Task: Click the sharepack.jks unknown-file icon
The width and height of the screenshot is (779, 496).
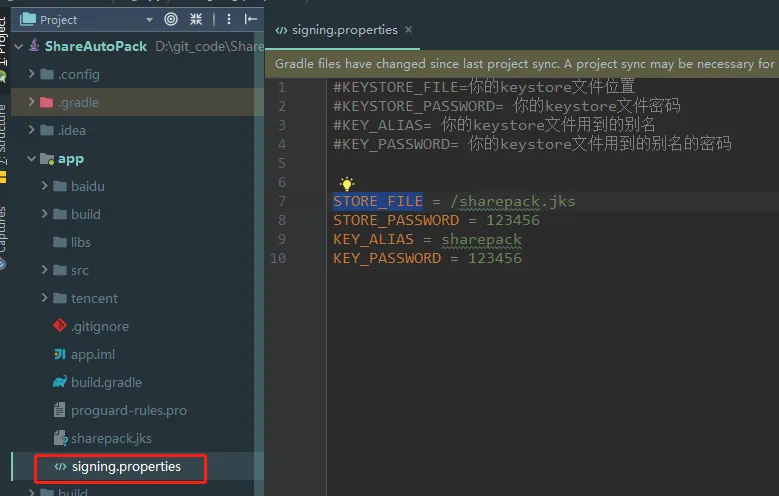Action: coord(60,438)
